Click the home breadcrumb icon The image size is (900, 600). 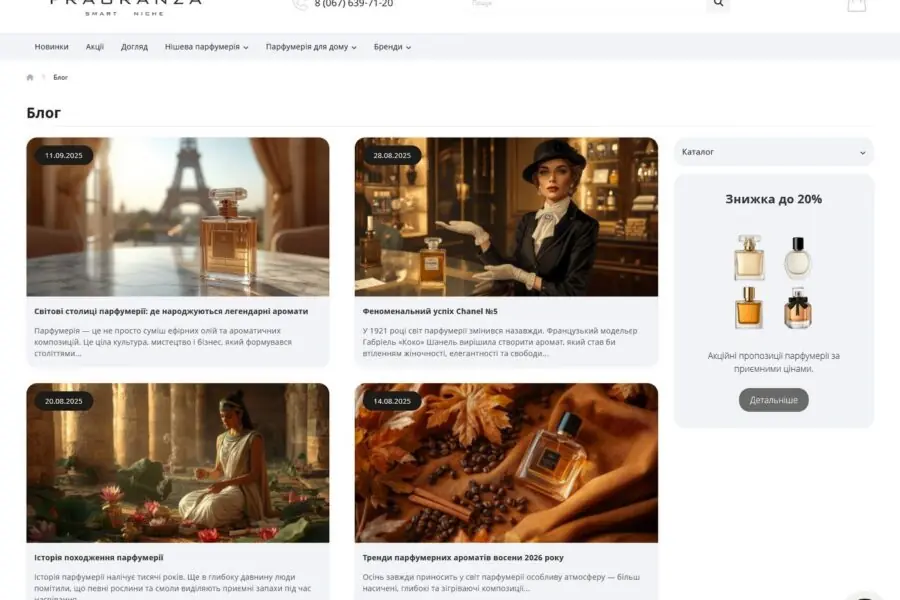(x=30, y=77)
